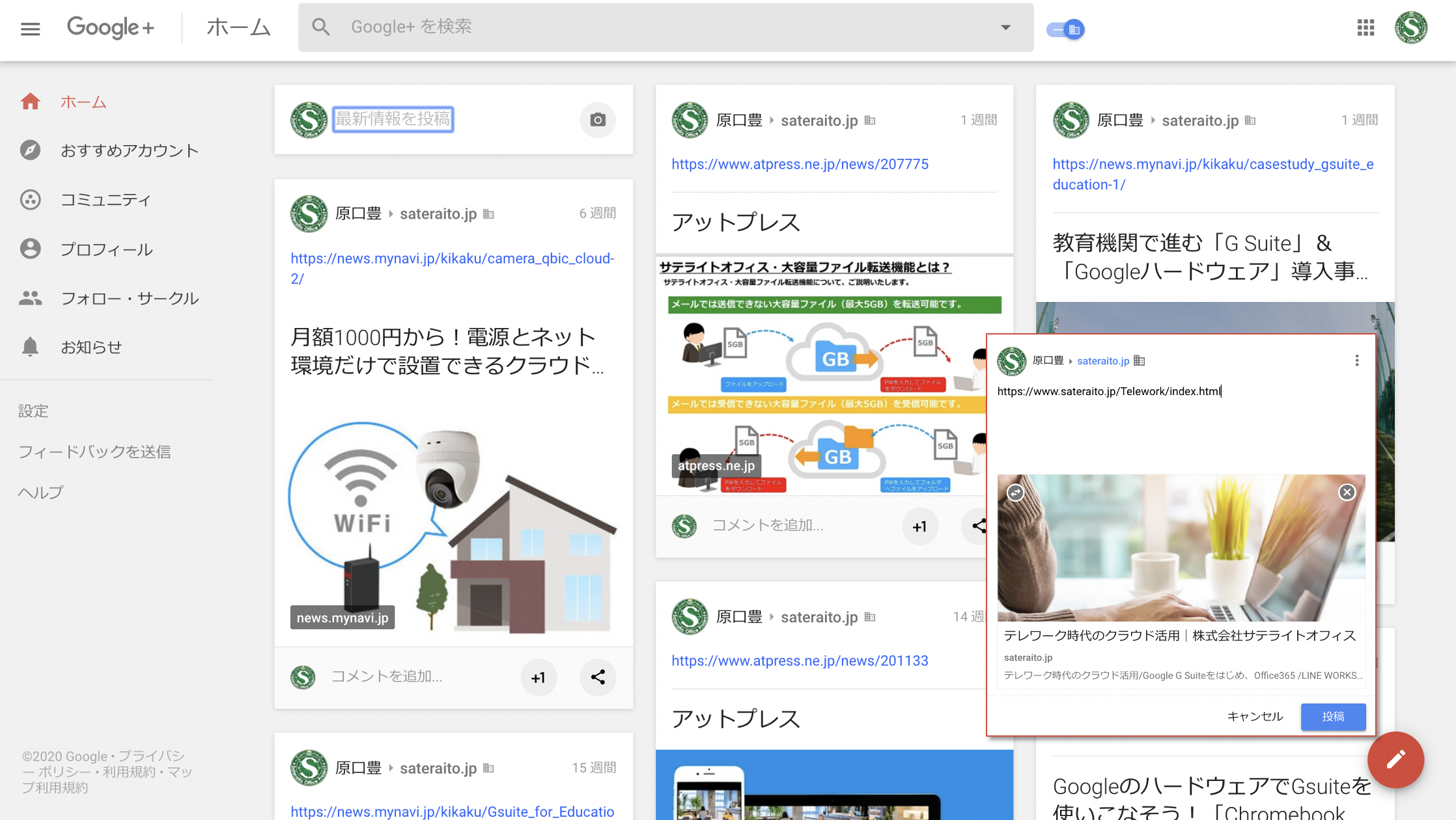Click the WiFi camera house thumbnail
The image size is (1456, 820).
453,527
